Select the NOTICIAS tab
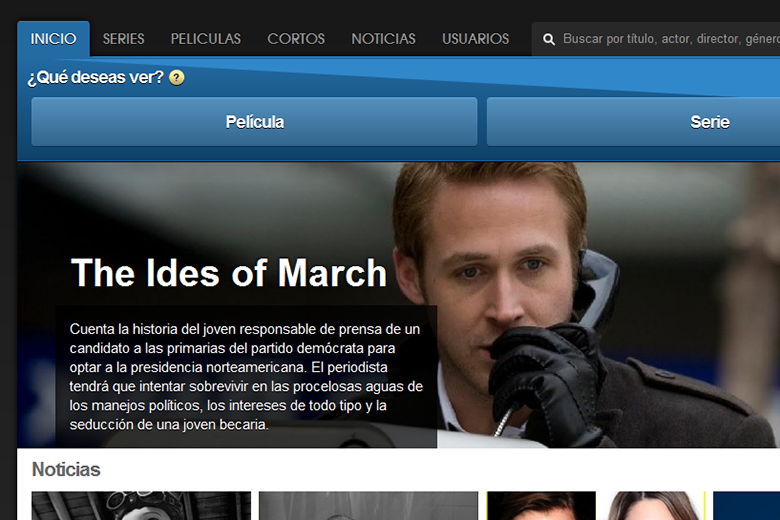The width and height of the screenshot is (780, 520). (384, 39)
